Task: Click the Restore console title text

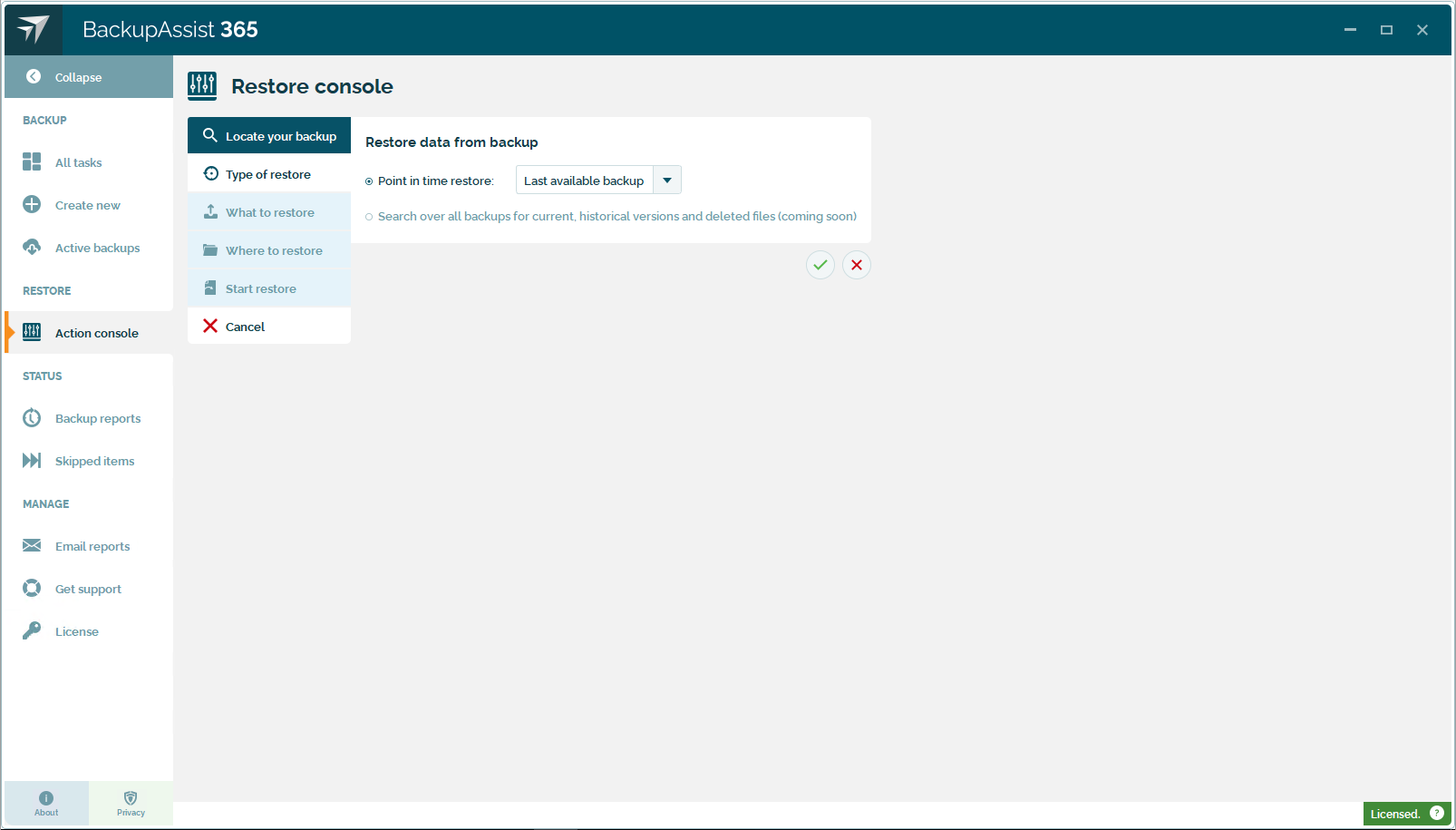Action: tap(312, 86)
